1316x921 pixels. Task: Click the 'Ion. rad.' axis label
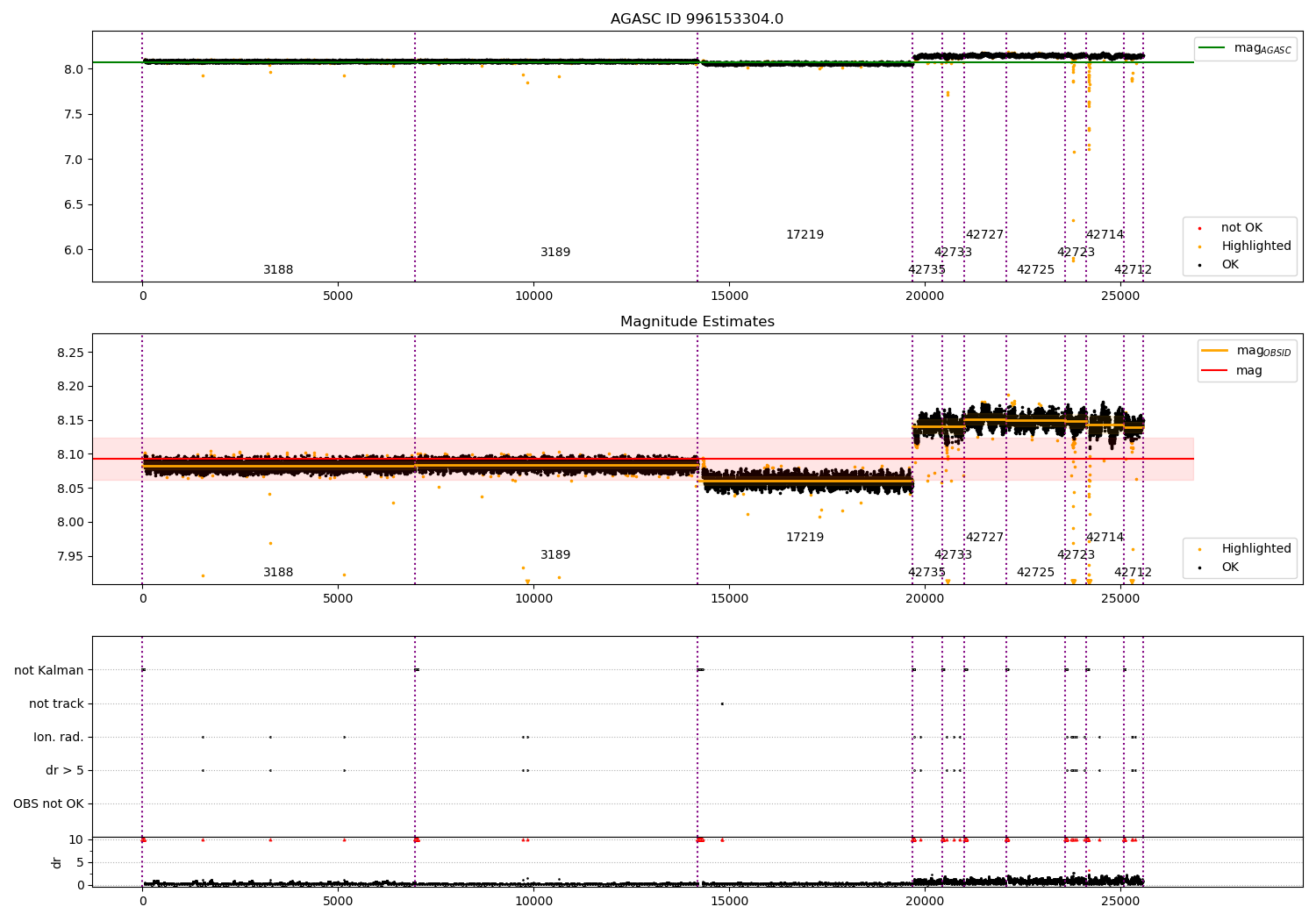pos(59,738)
